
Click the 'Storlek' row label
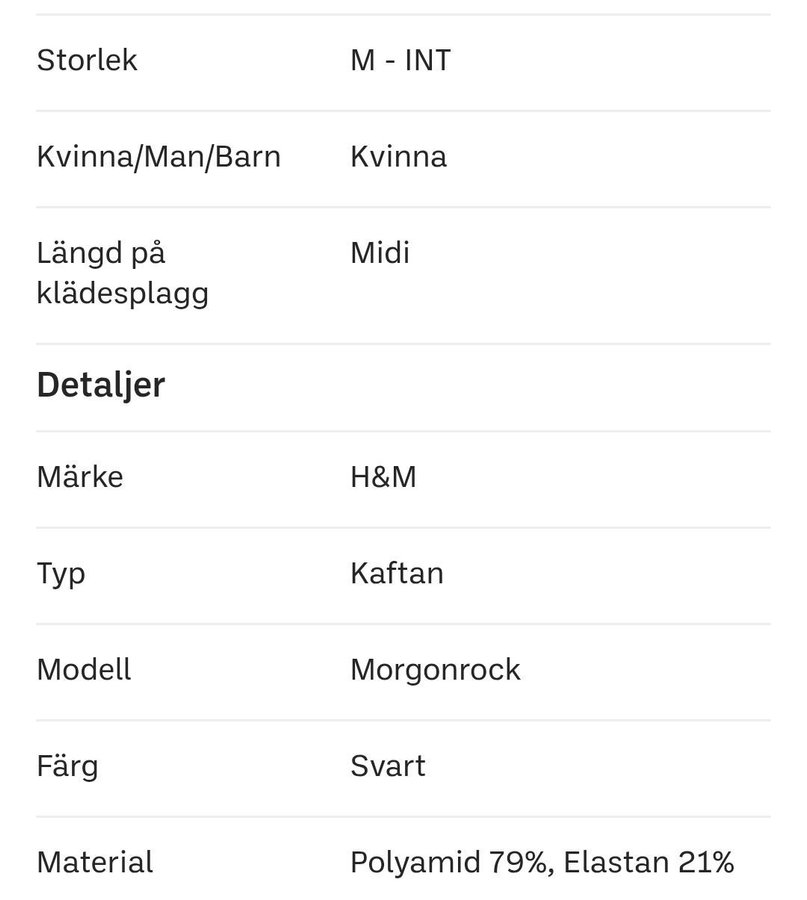pyautogui.click(x=87, y=60)
